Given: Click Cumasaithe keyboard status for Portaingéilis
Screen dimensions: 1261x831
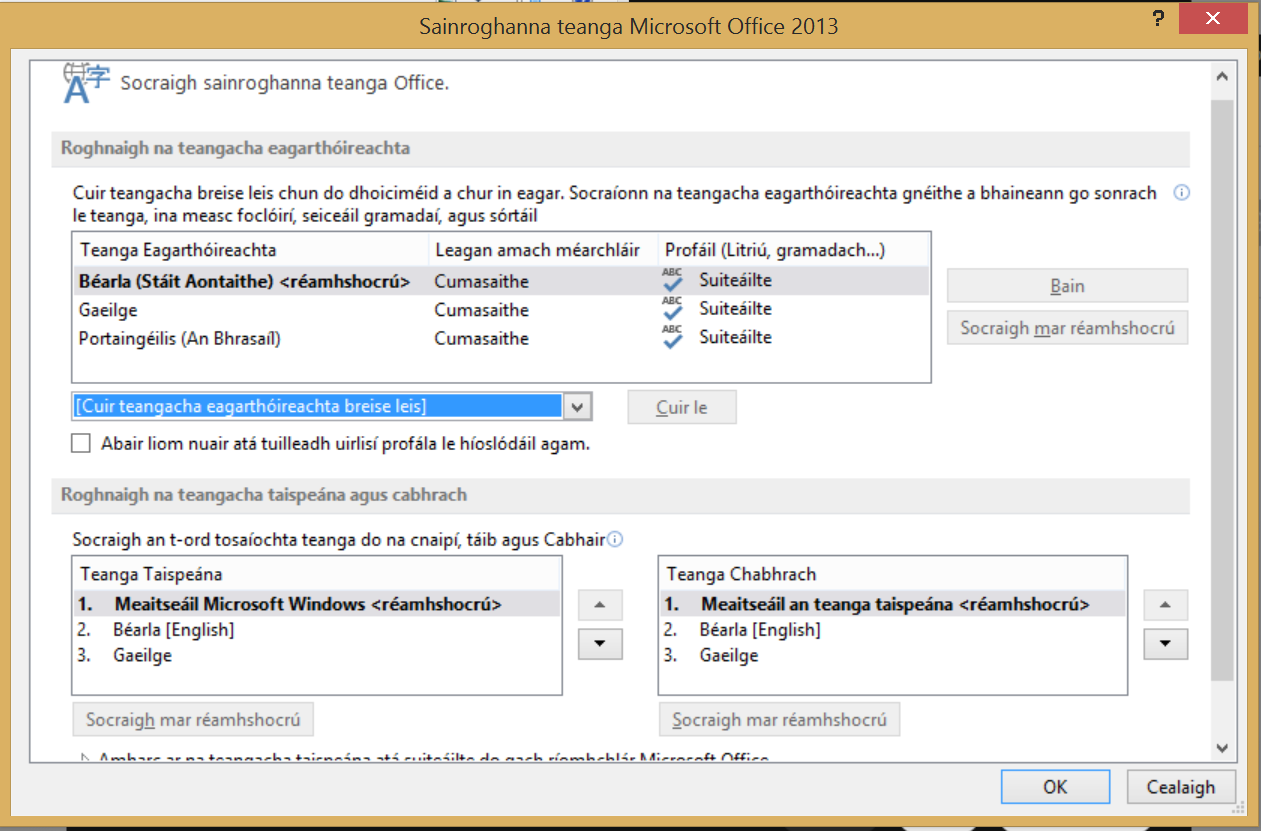Looking at the screenshot, I should [x=481, y=338].
